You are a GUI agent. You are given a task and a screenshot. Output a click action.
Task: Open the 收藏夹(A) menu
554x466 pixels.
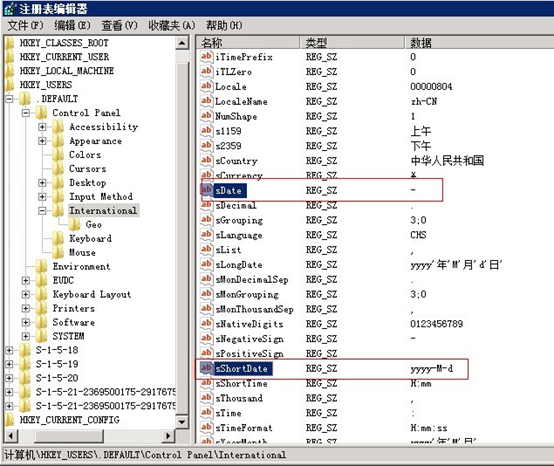171,25
